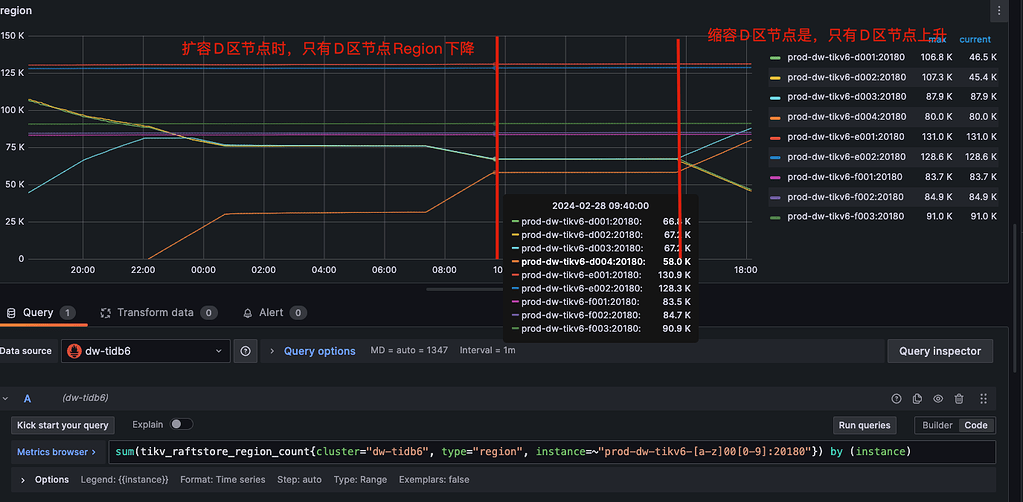This screenshot has width=1023, height=502.
Task: Switch to the Query tab
Action: 37,313
